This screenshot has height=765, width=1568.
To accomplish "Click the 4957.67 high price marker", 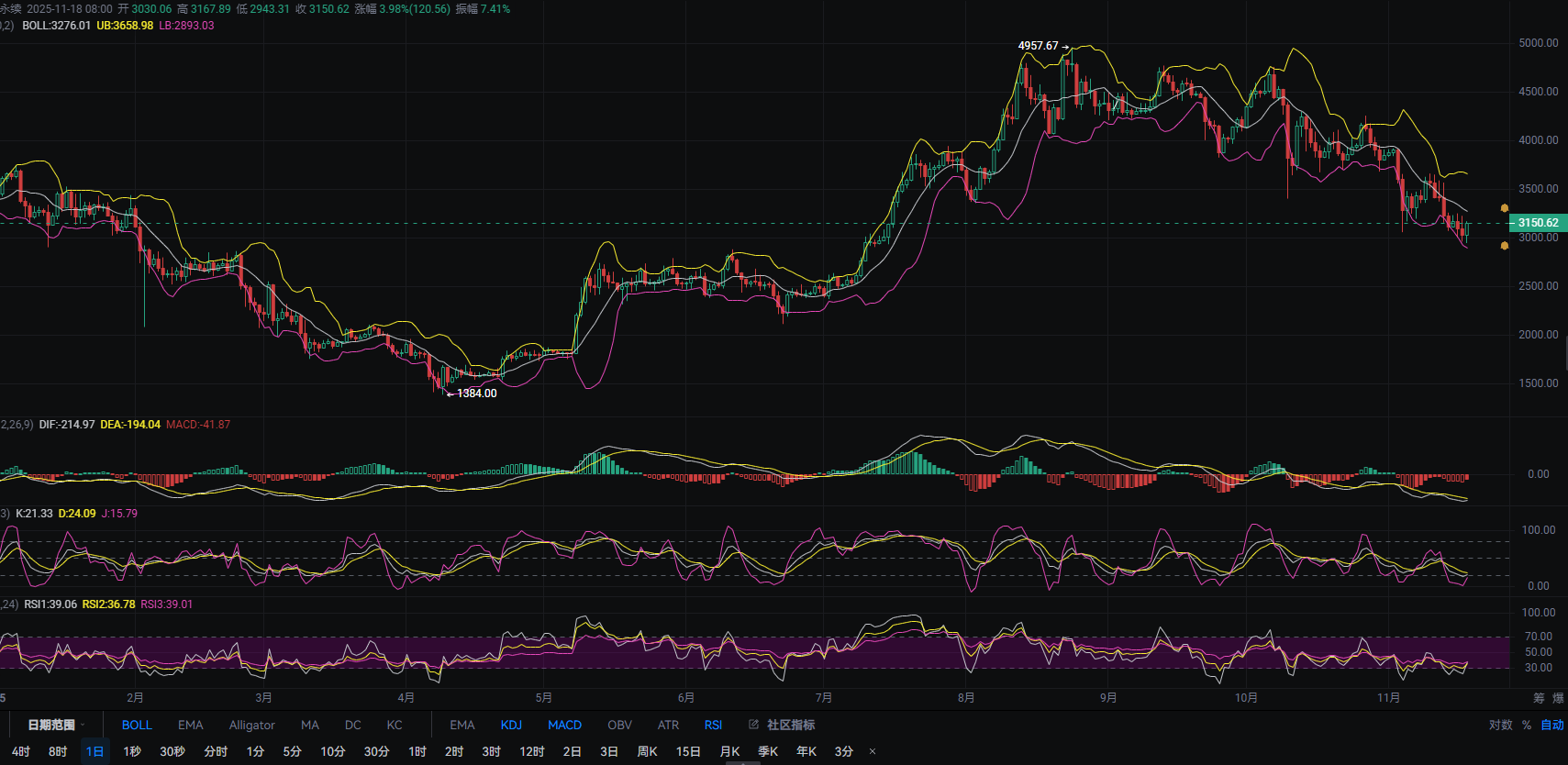I will (1038, 46).
